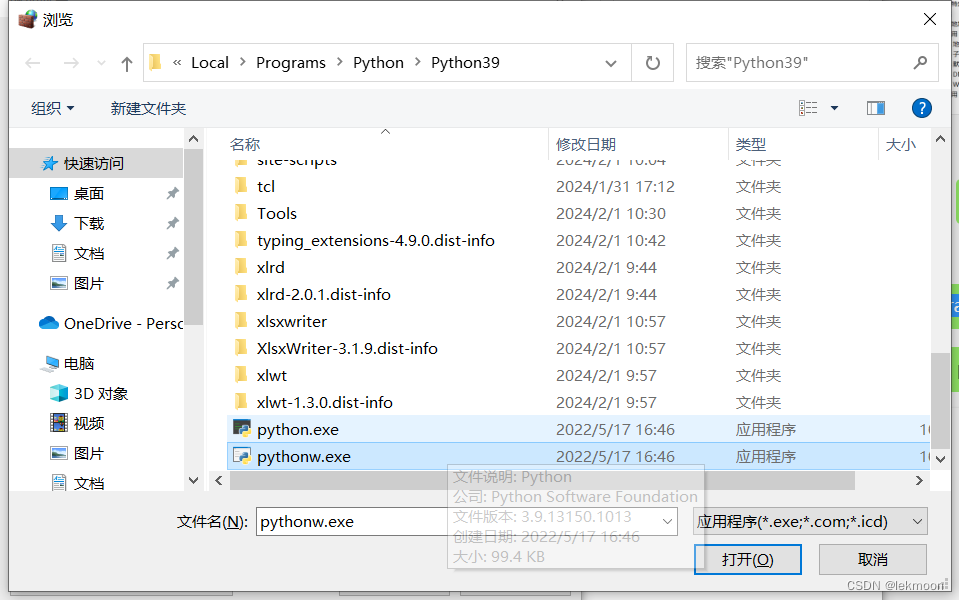Select the Tools folder

tap(276, 213)
